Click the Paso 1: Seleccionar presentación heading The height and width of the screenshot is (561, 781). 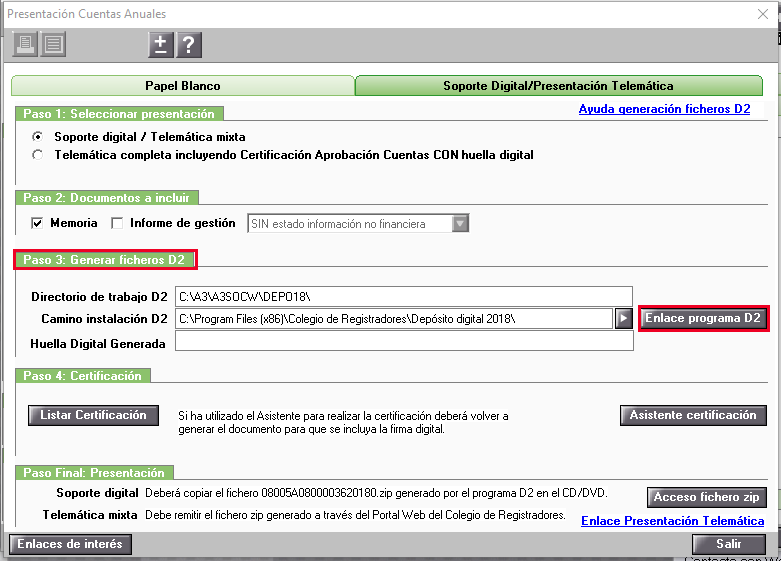(x=119, y=114)
